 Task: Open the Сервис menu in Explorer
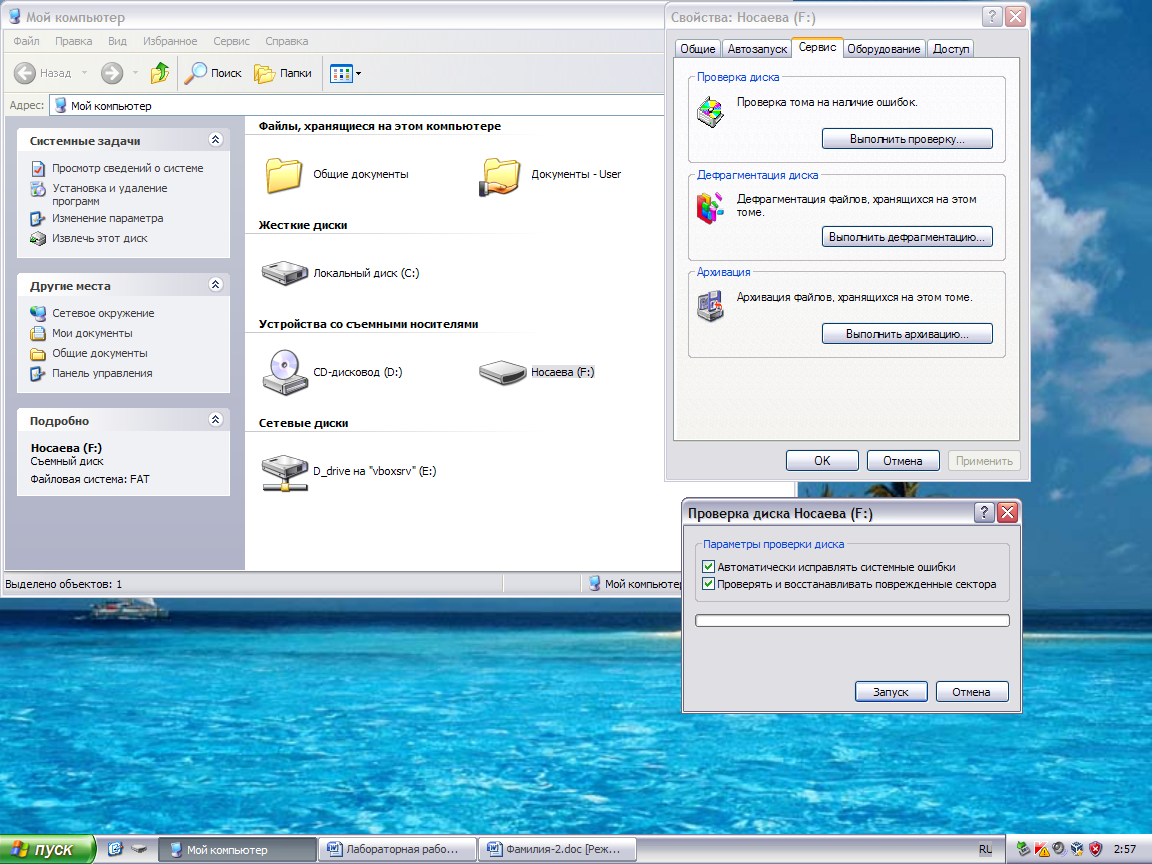point(231,41)
